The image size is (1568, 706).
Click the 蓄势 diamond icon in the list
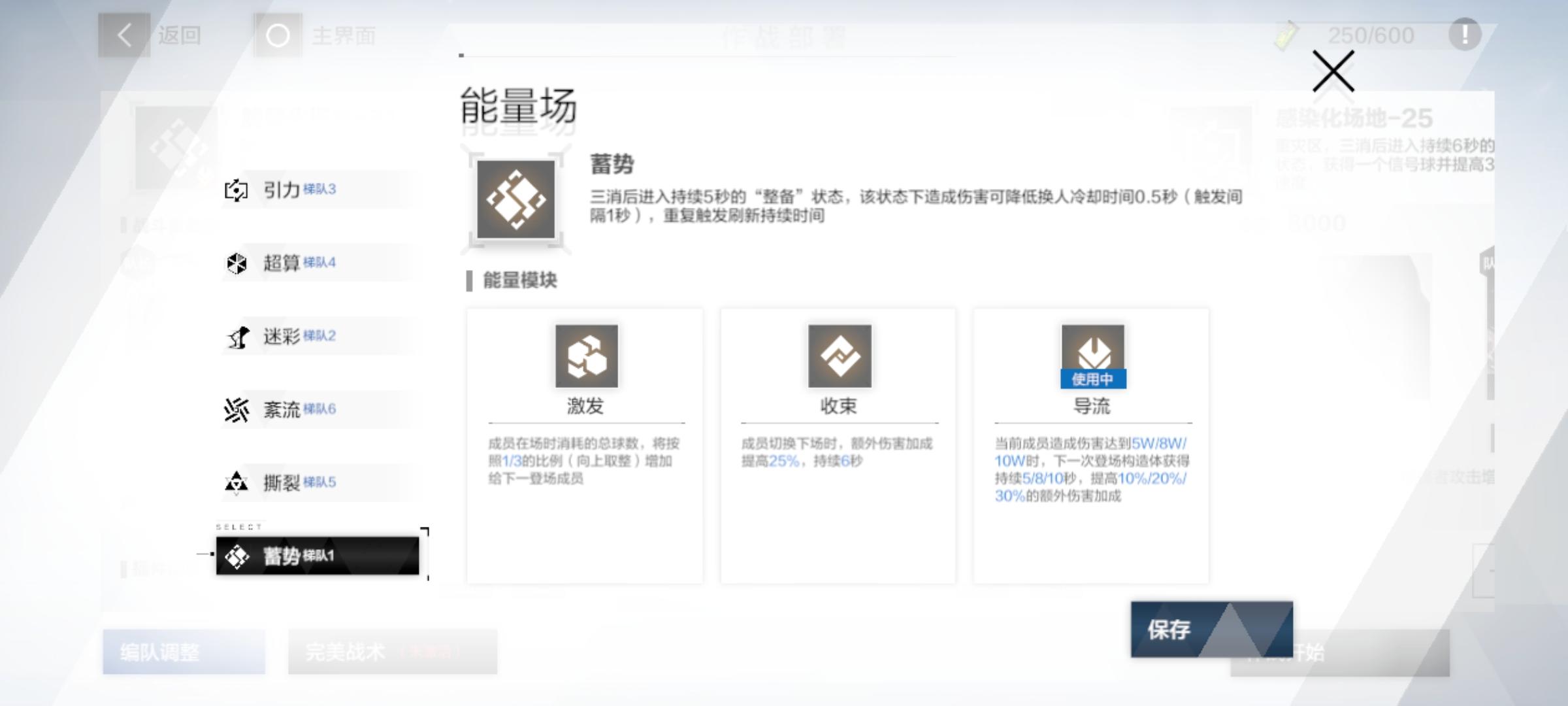[x=237, y=556]
